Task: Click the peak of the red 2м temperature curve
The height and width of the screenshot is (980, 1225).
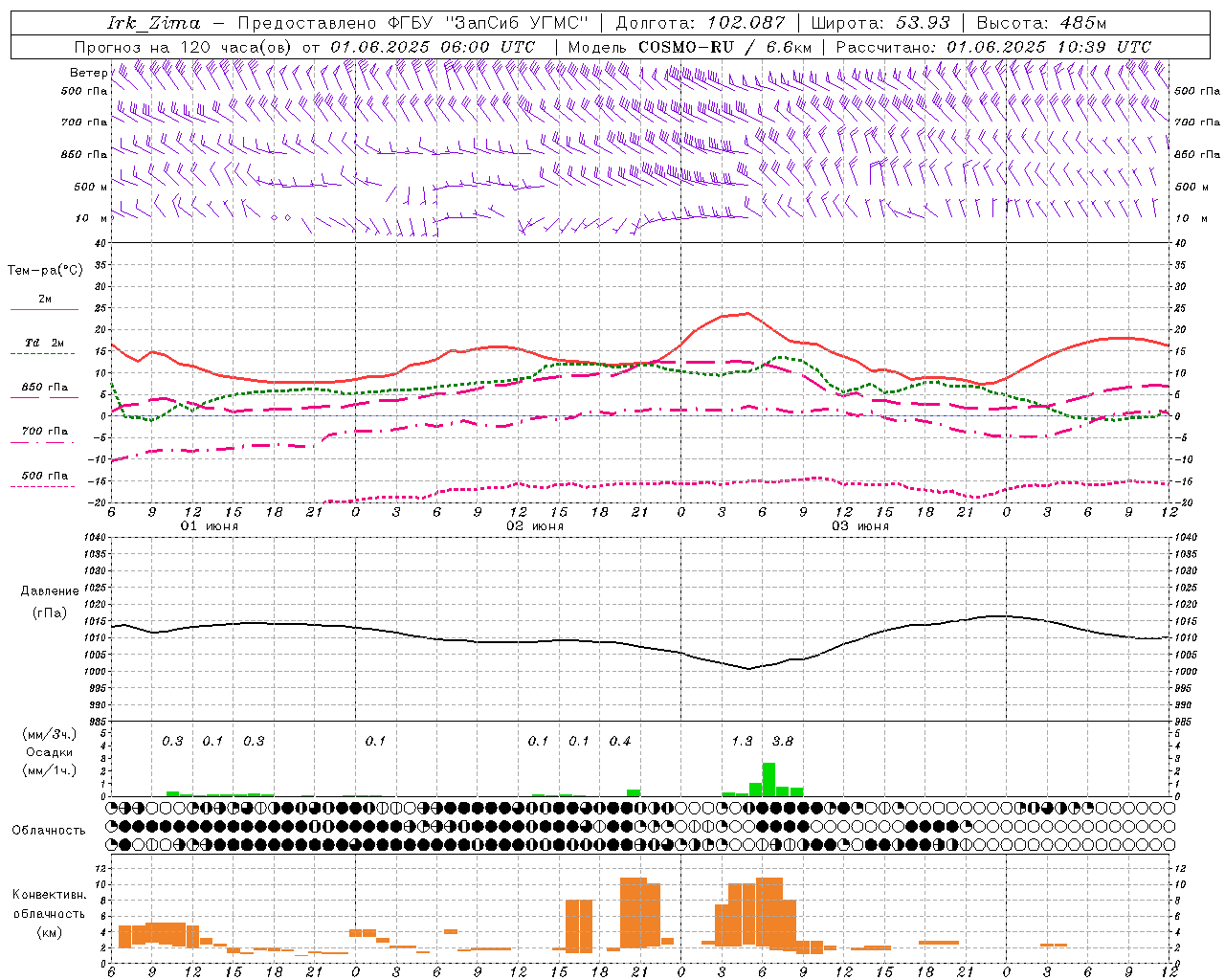Action: pyautogui.click(x=747, y=313)
